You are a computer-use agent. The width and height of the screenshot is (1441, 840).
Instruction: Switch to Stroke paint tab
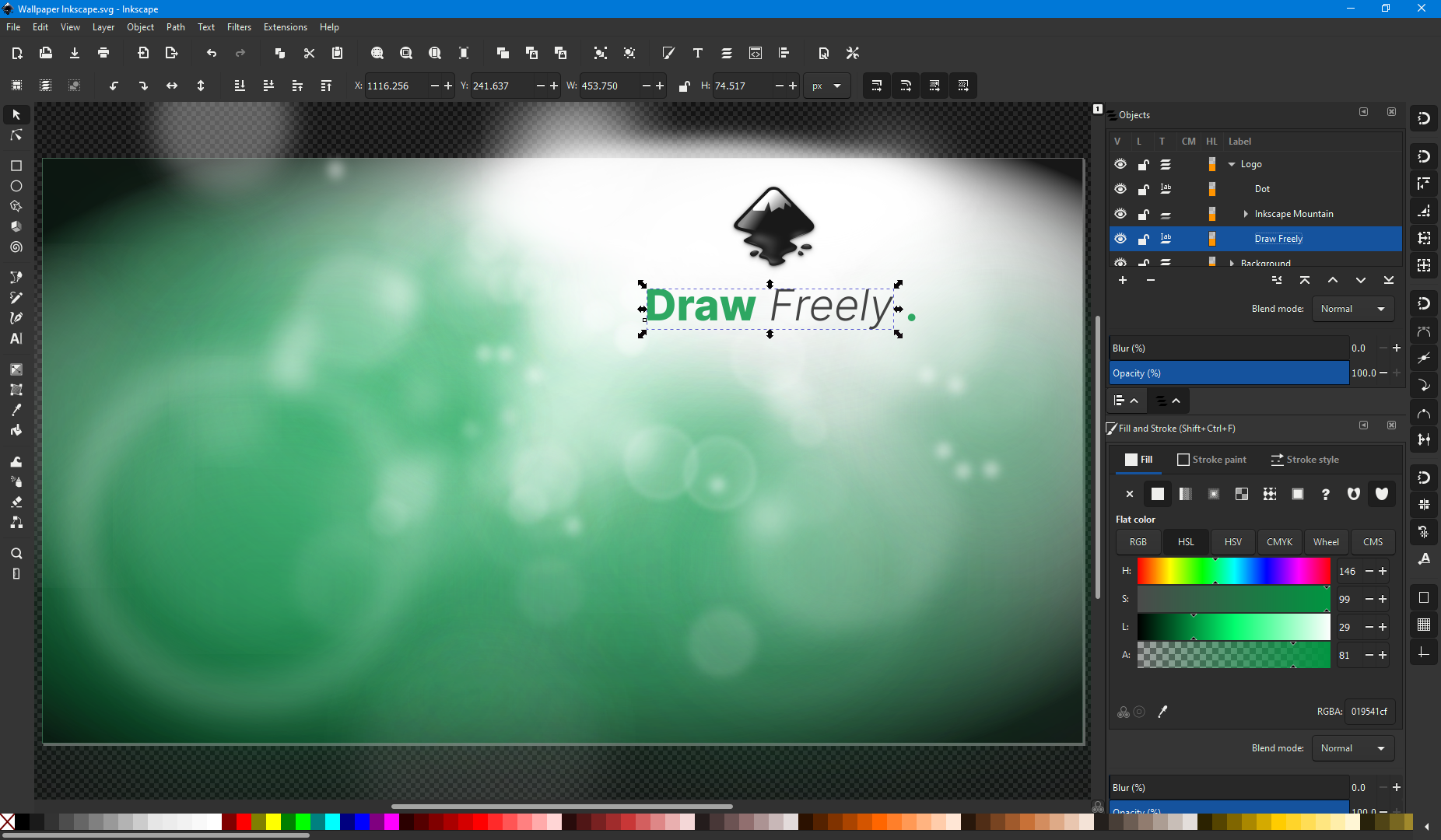pos(1211,460)
